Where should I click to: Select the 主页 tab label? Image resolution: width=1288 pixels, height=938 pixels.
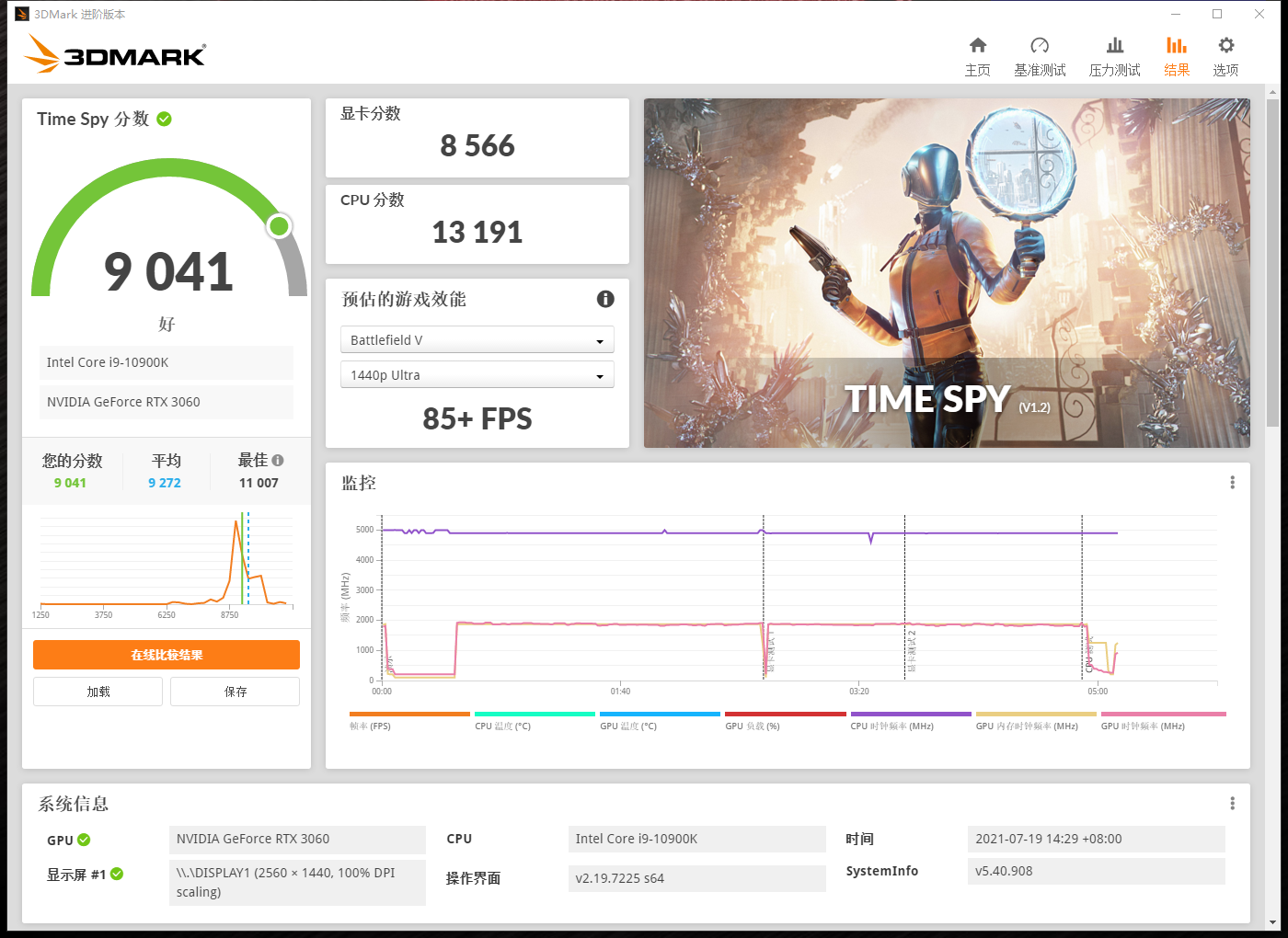point(978,70)
